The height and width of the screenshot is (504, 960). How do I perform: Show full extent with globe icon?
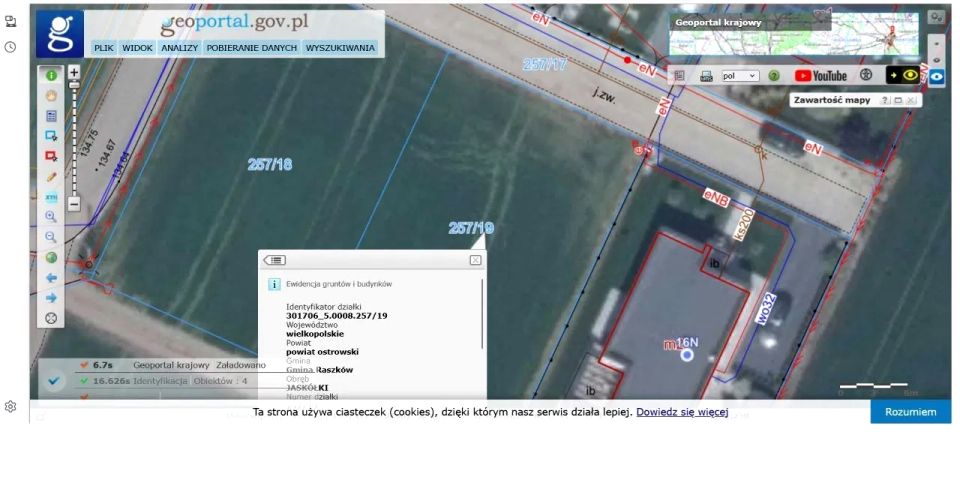[x=50, y=257]
